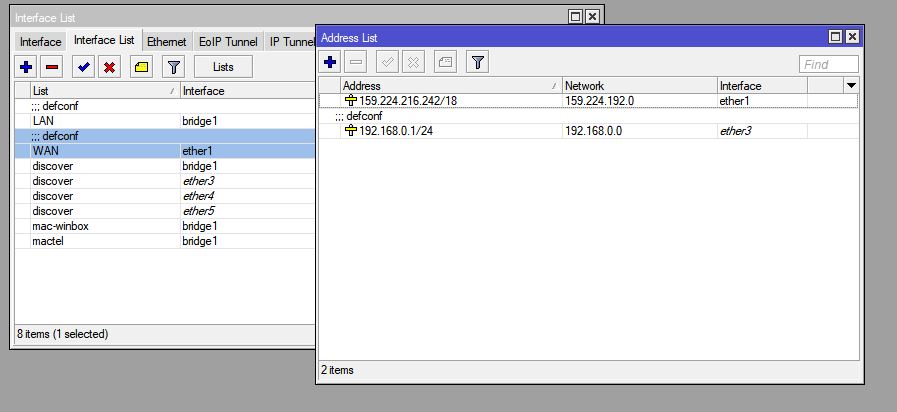
Task: Open the EoIP Tunnel tab
Action: click(228, 42)
